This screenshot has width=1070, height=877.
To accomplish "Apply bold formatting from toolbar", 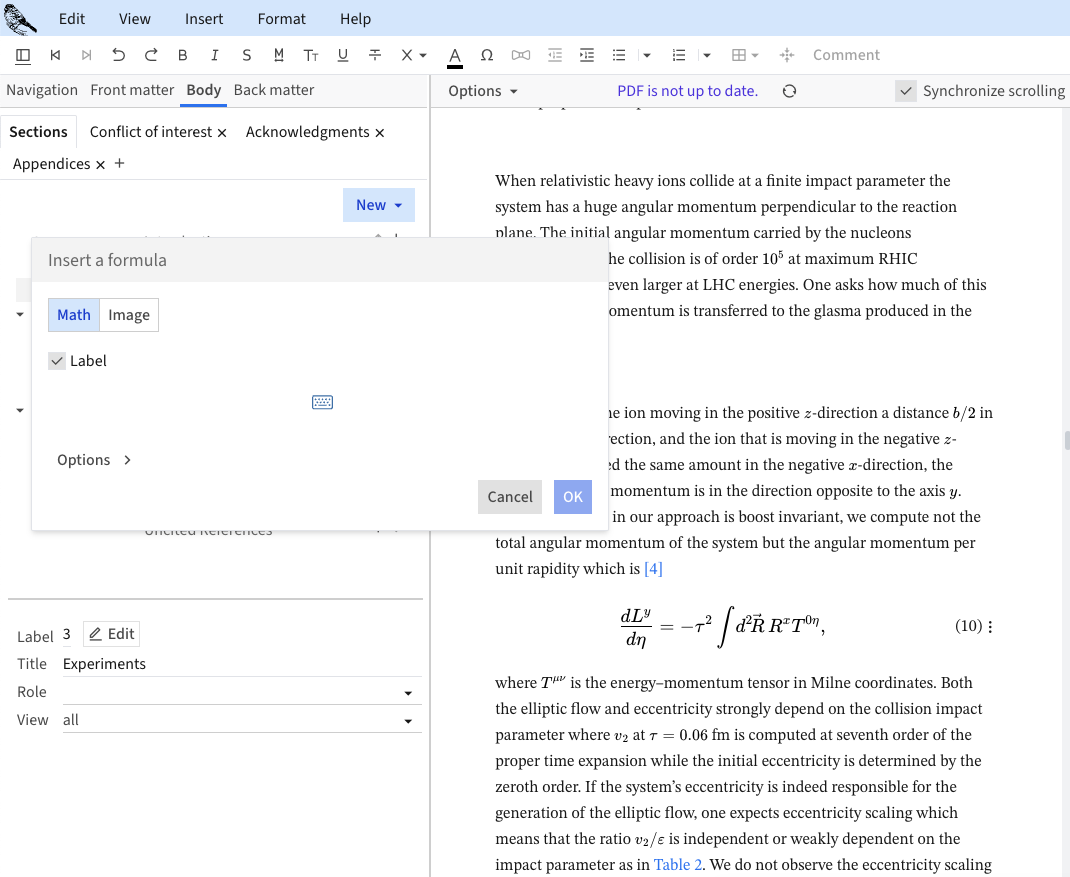I will click(183, 55).
